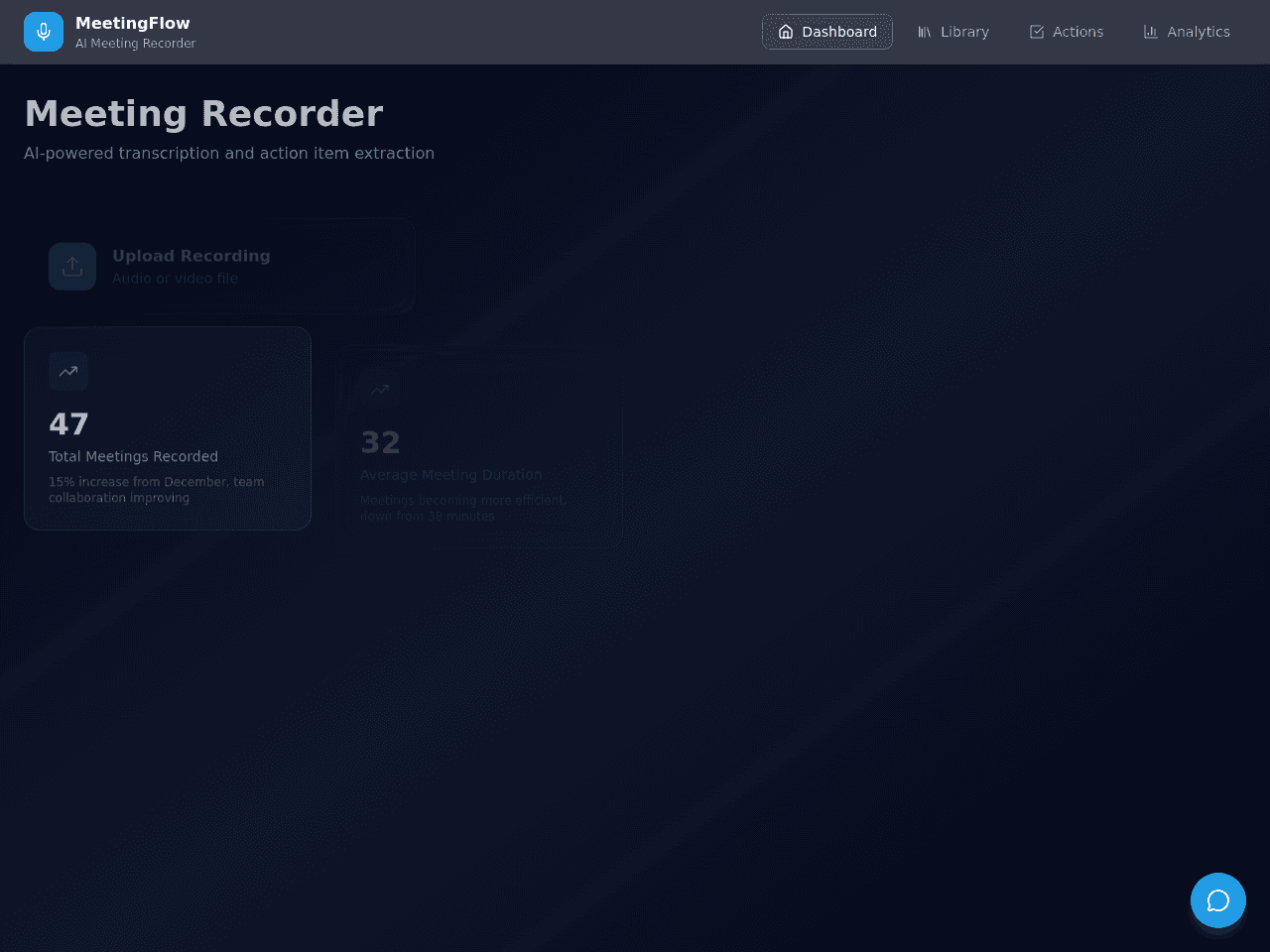Open the Dashboard tab
Screen dimensions: 1270x952
tap(827, 32)
